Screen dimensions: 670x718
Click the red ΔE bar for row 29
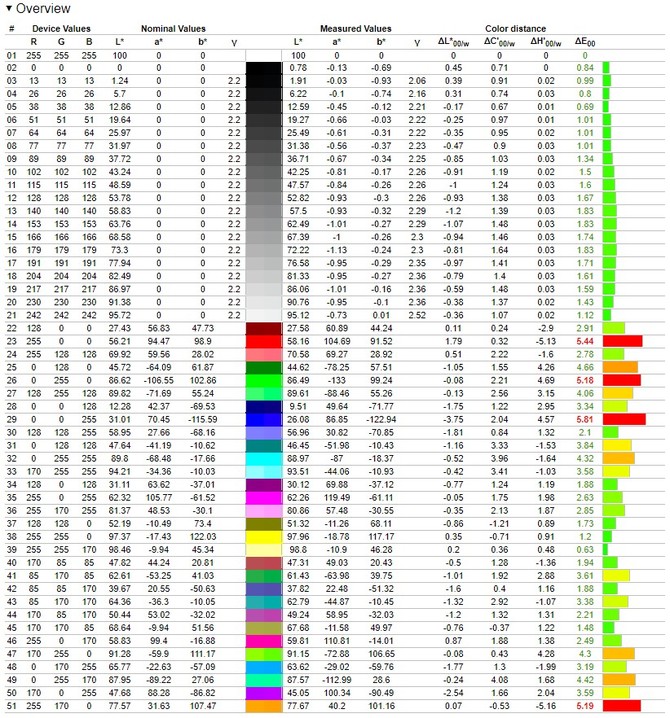click(x=624, y=419)
